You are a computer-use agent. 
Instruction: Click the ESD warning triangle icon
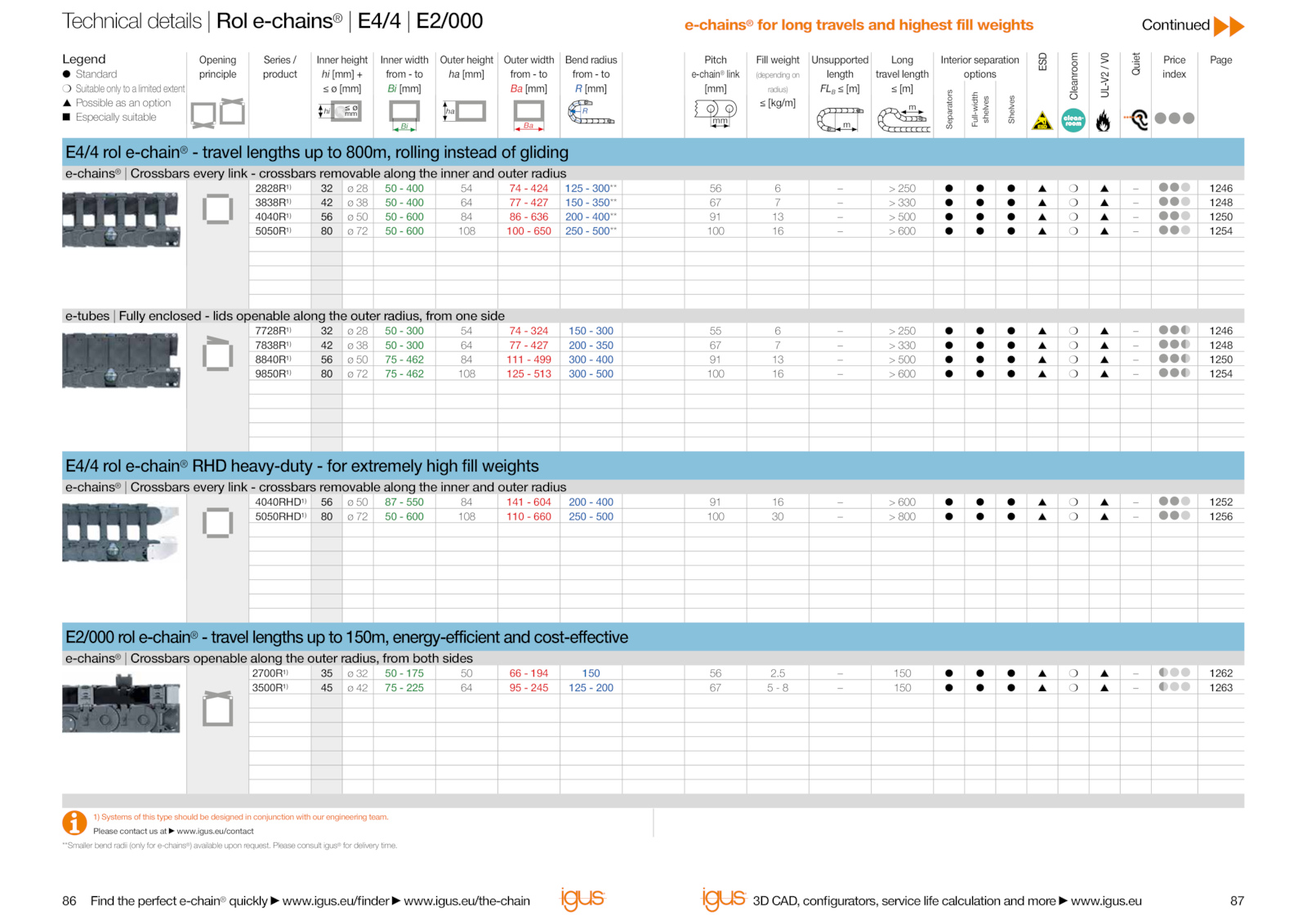(1042, 121)
